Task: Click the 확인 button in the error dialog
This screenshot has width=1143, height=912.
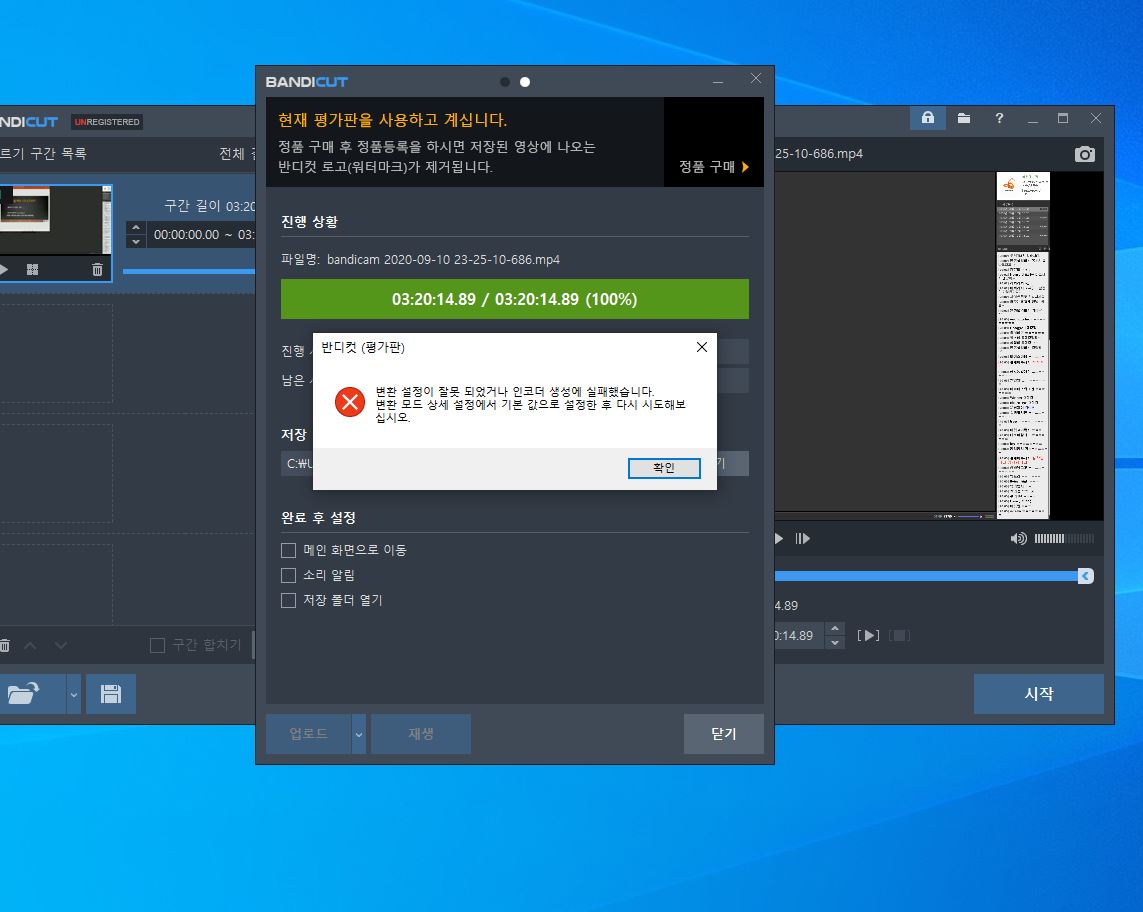Action: 663,468
